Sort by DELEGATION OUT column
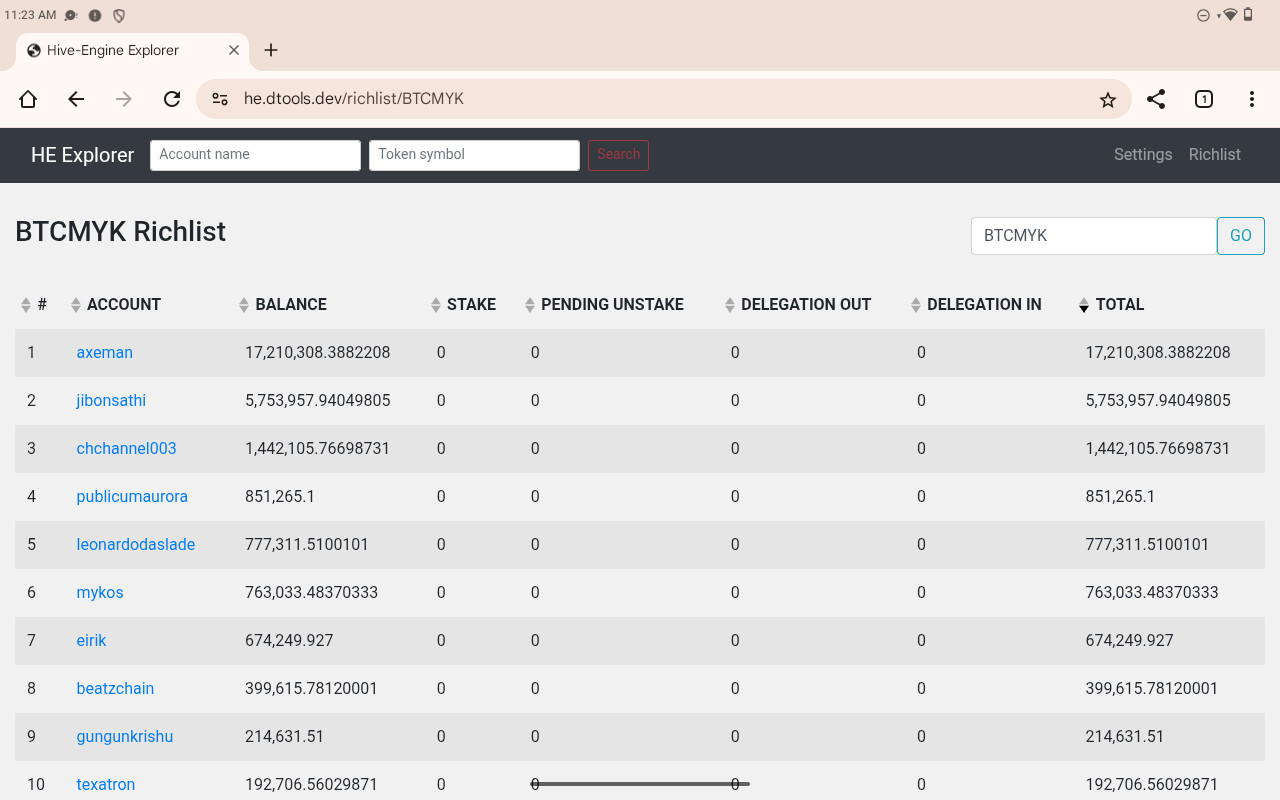1280x800 pixels. tap(805, 305)
